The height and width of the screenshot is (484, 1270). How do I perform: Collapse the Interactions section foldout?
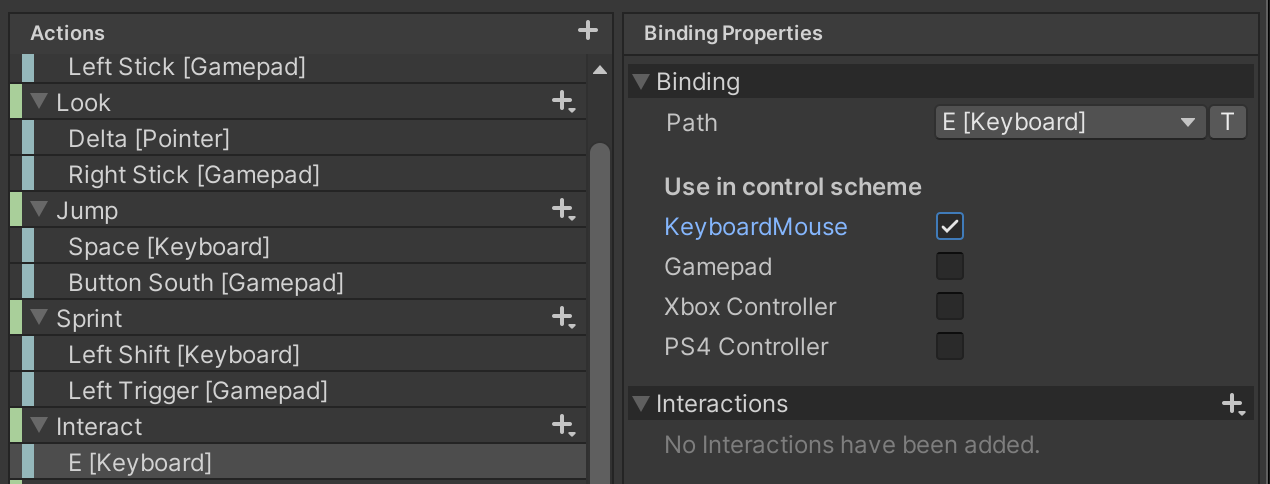(642, 404)
